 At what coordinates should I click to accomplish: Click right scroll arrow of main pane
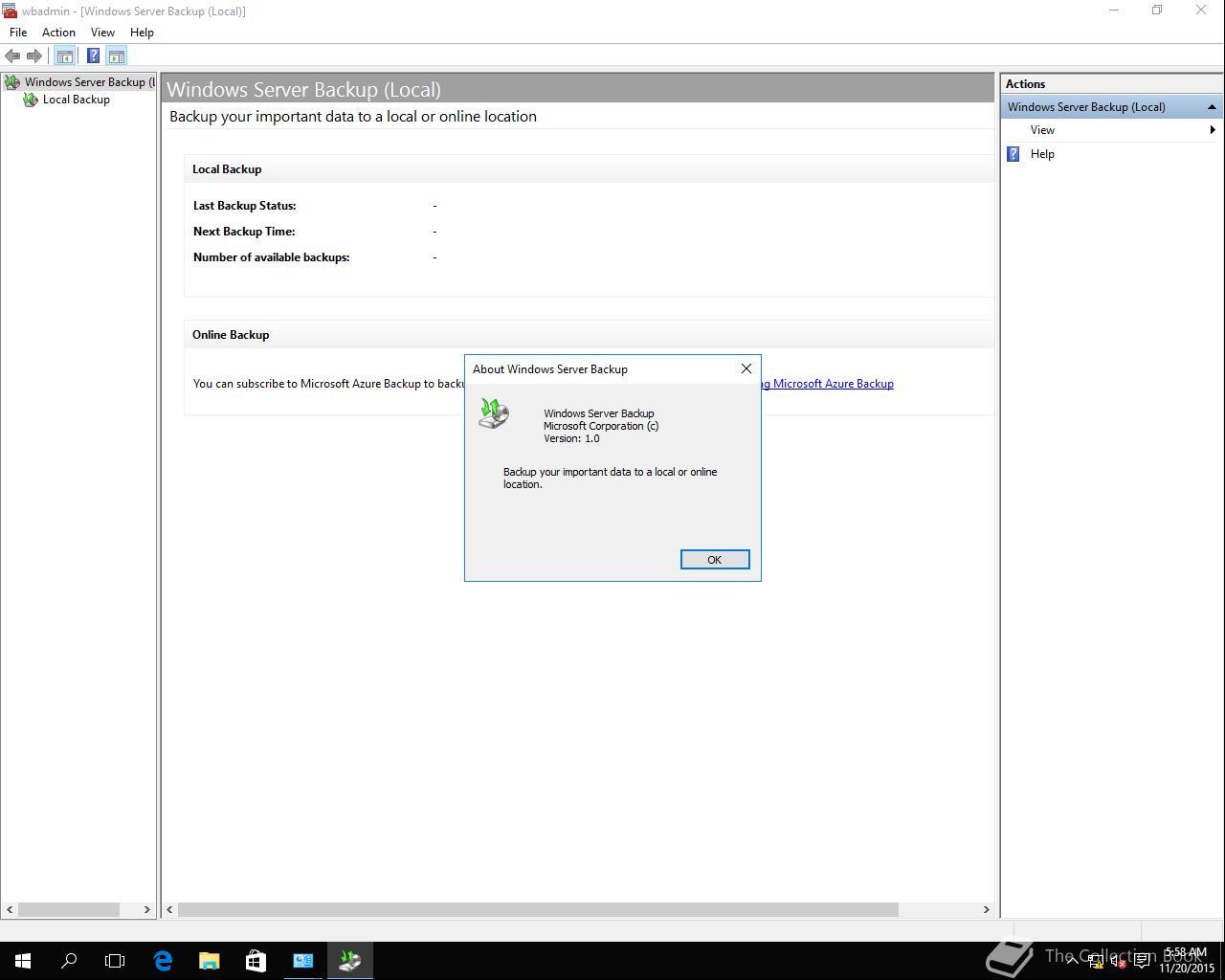(987, 910)
